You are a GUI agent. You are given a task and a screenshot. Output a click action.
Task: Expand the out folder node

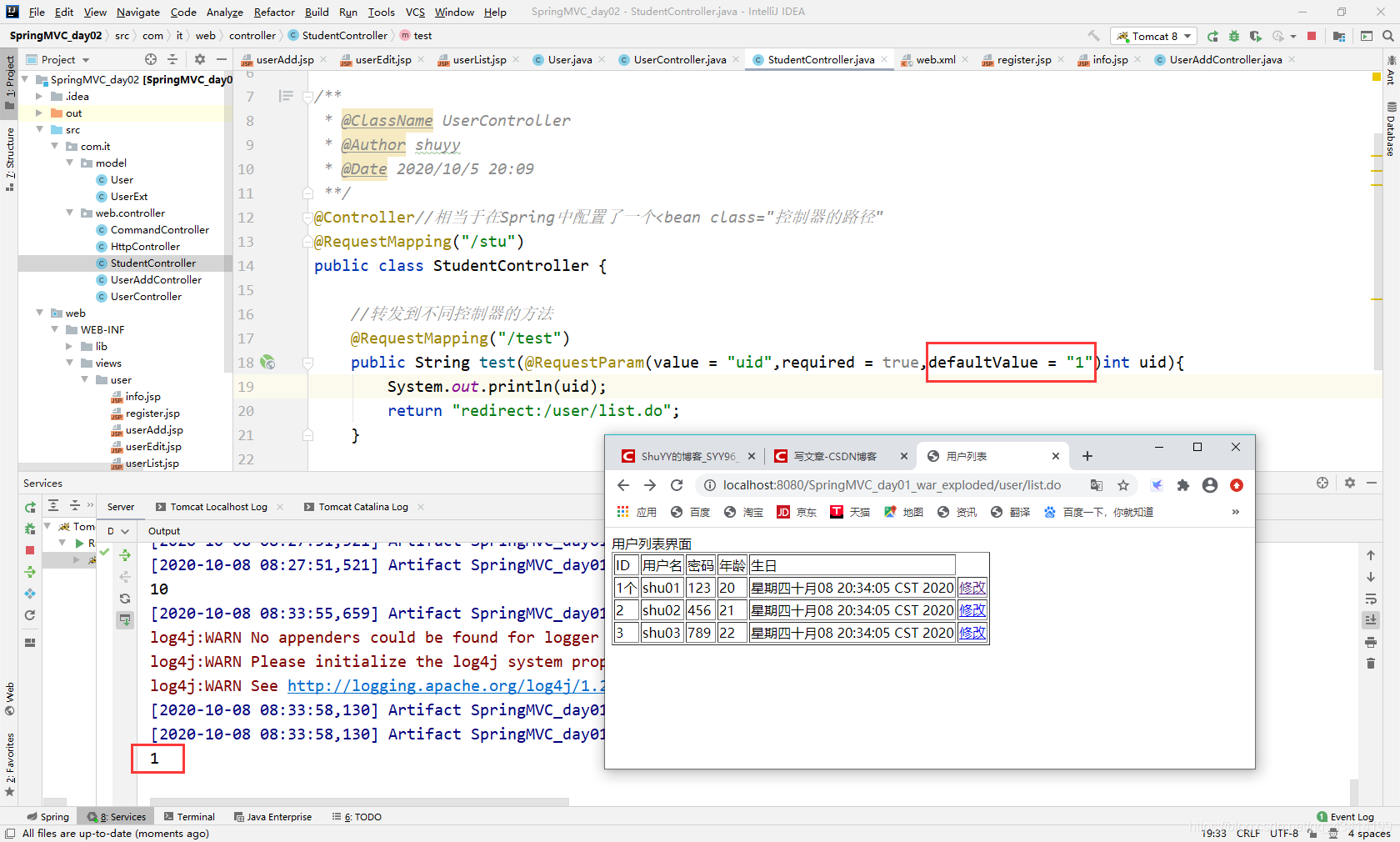click(x=39, y=113)
